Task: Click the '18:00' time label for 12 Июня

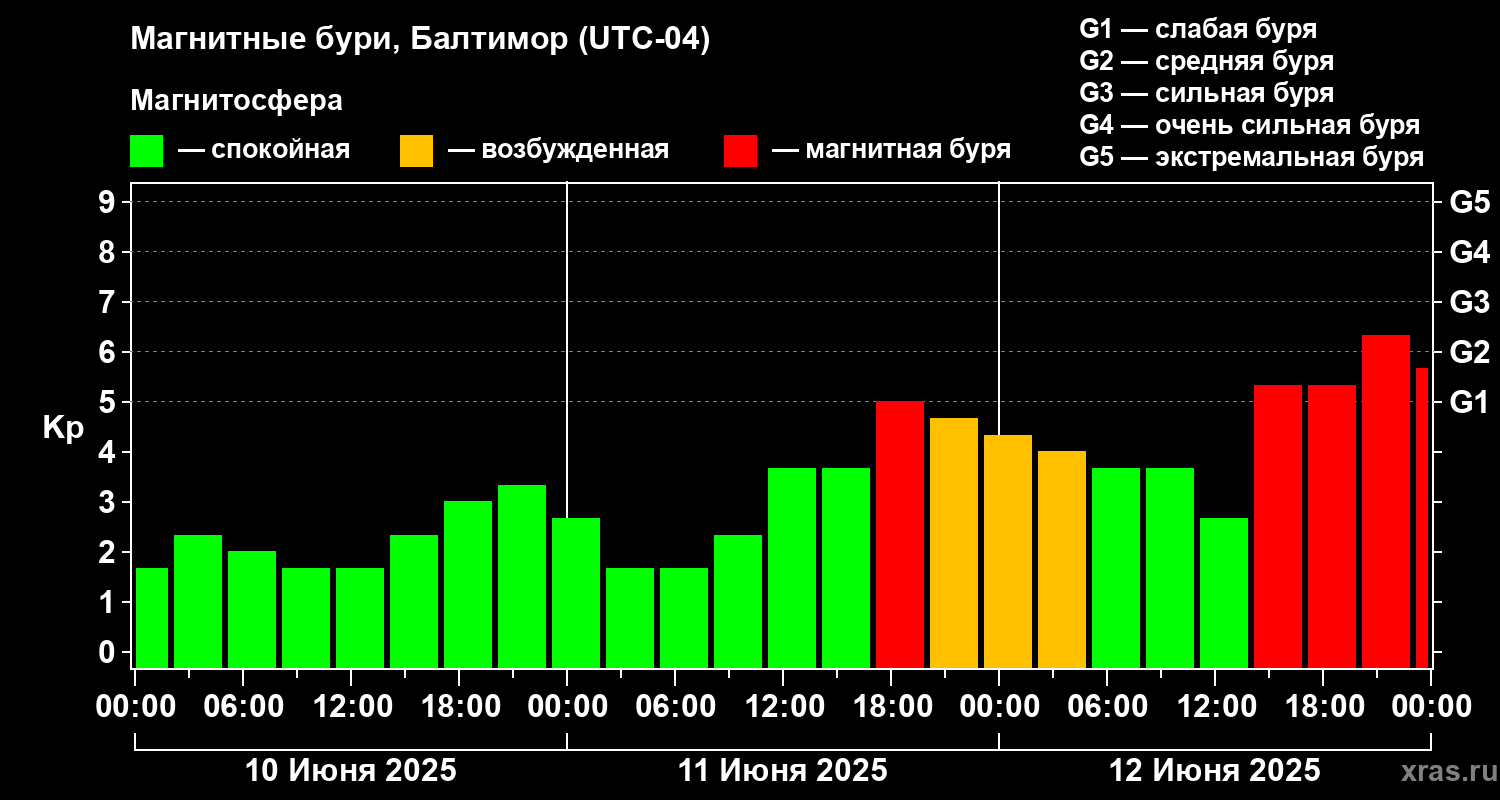Action: click(1323, 706)
